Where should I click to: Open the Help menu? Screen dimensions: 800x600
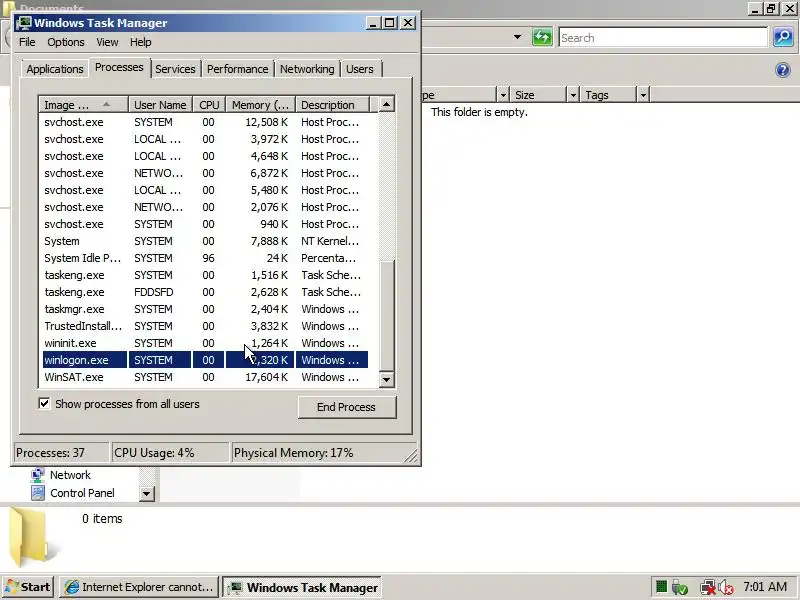coord(140,42)
